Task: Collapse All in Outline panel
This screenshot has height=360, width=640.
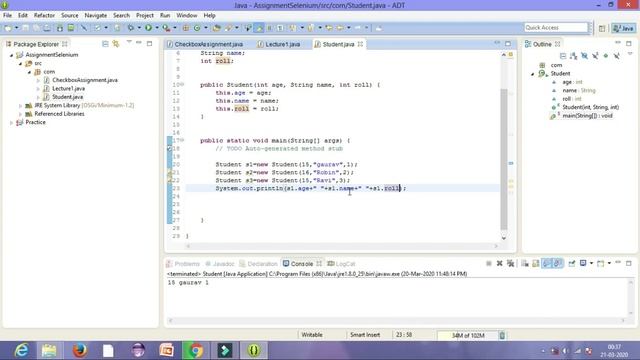Action: (x=563, y=56)
